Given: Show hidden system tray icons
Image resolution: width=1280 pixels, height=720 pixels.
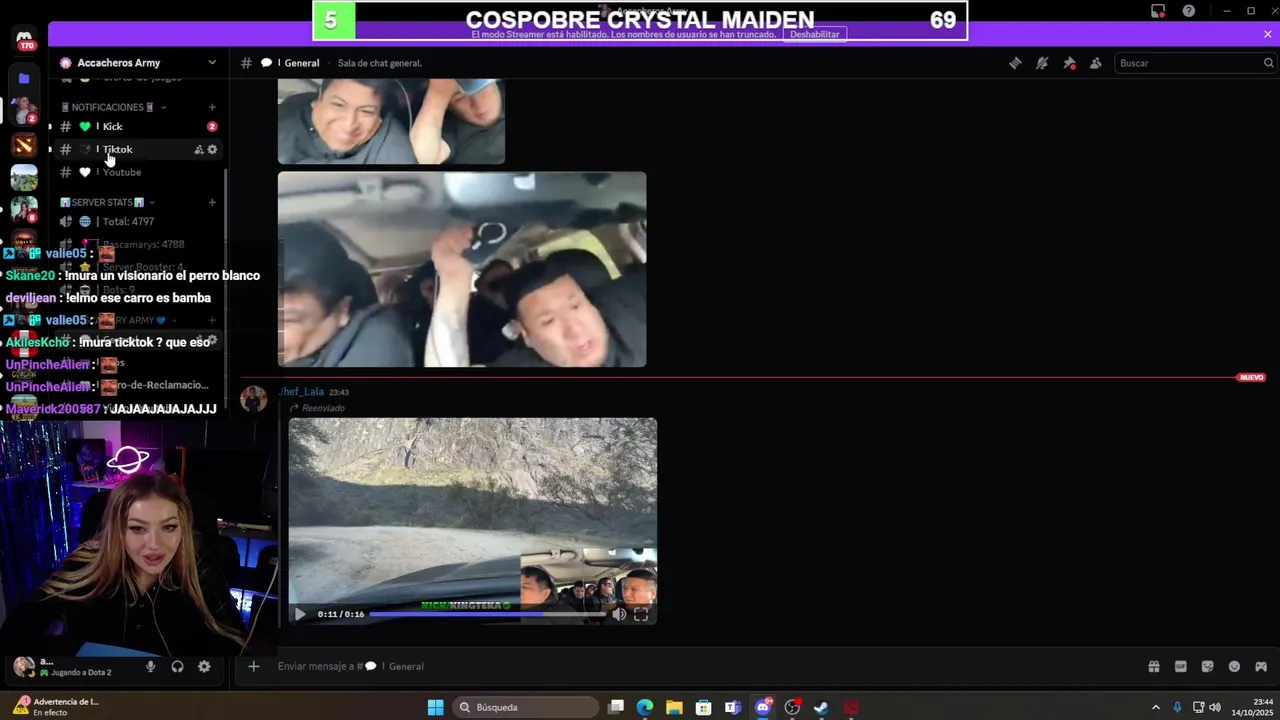Looking at the screenshot, I should (1156, 707).
